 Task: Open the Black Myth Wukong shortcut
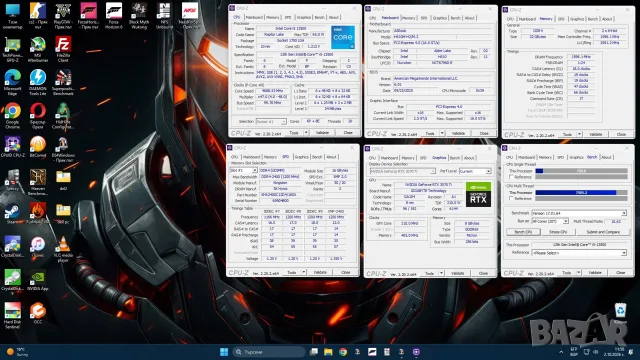[139, 16]
